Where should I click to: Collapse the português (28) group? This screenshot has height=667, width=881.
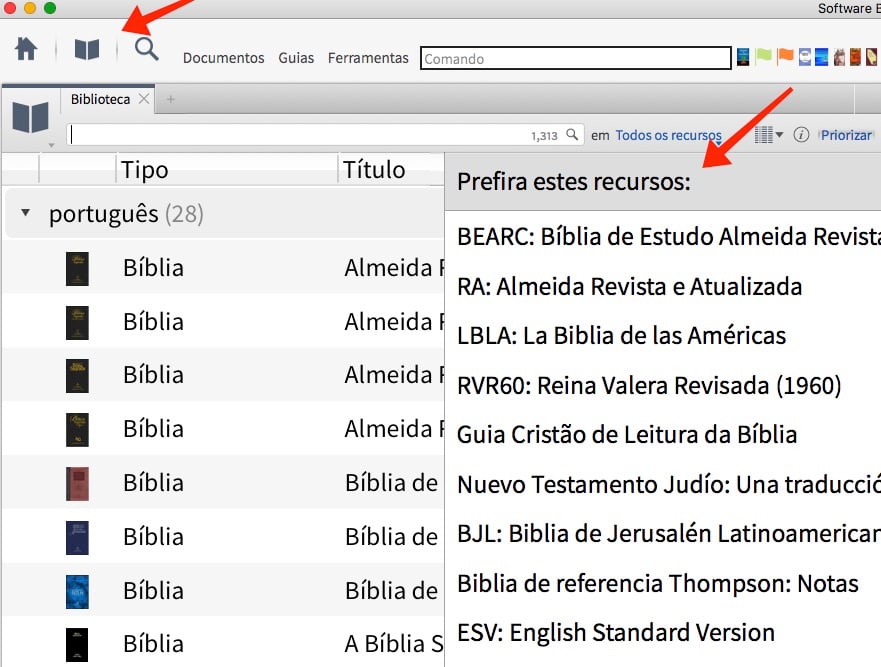pyautogui.click(x=25, y=213)
